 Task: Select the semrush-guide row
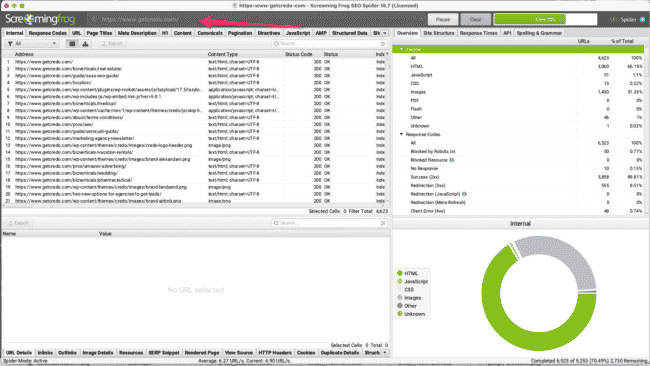coord(194,131)
